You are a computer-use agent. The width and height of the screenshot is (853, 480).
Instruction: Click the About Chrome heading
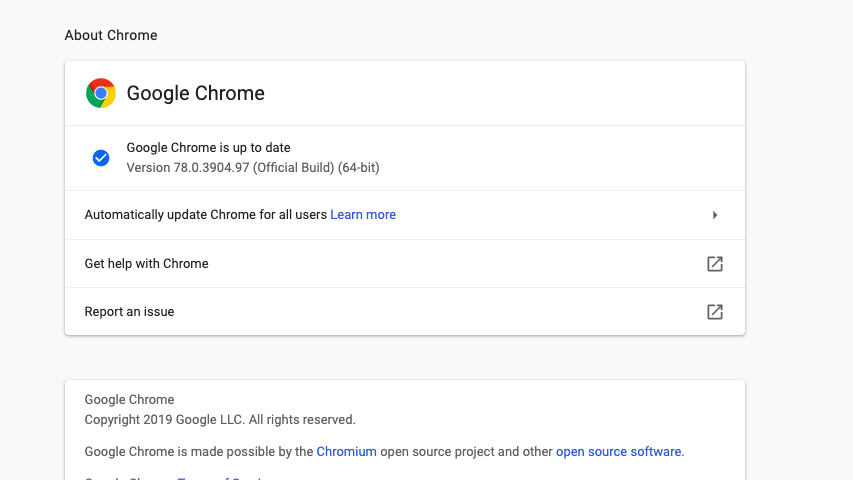(111, 35)
